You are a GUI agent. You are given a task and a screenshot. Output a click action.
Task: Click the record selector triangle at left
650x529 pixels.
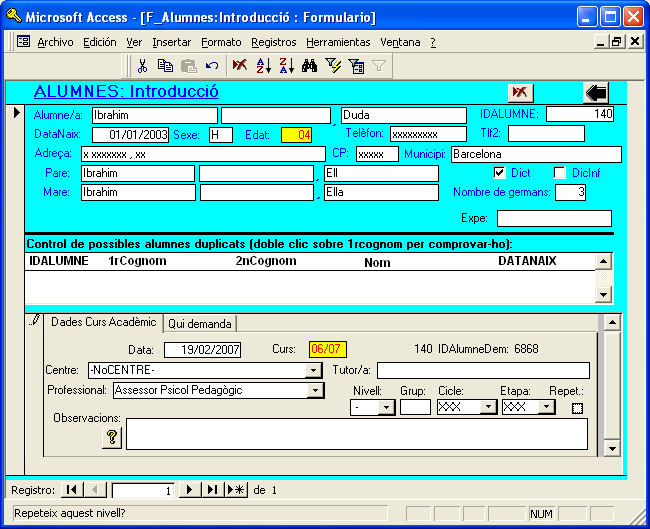pyautogui.click(x=17, y=112)
